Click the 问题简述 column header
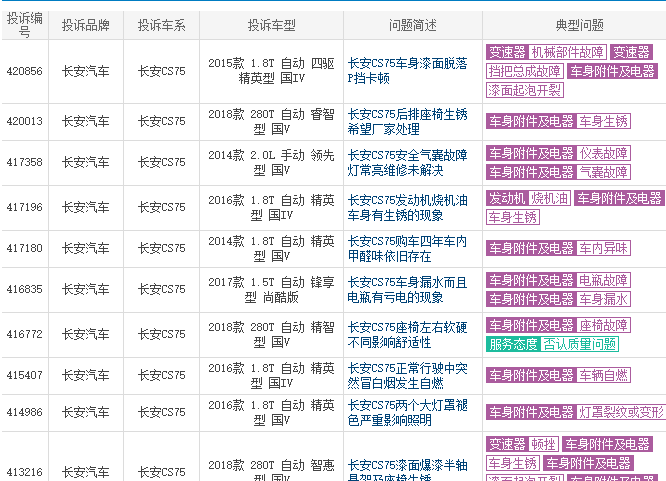The image size is (666, 481). click(x=412, y=25)
